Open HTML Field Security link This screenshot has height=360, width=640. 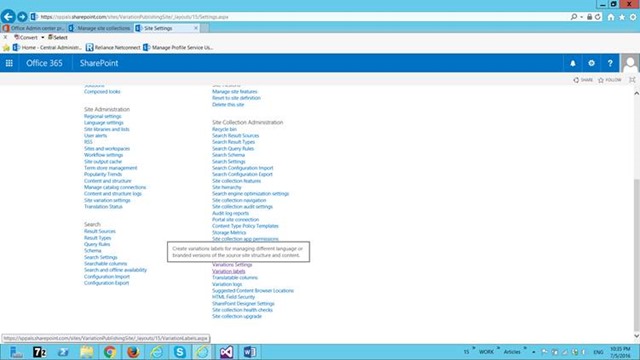coord(233,297)
